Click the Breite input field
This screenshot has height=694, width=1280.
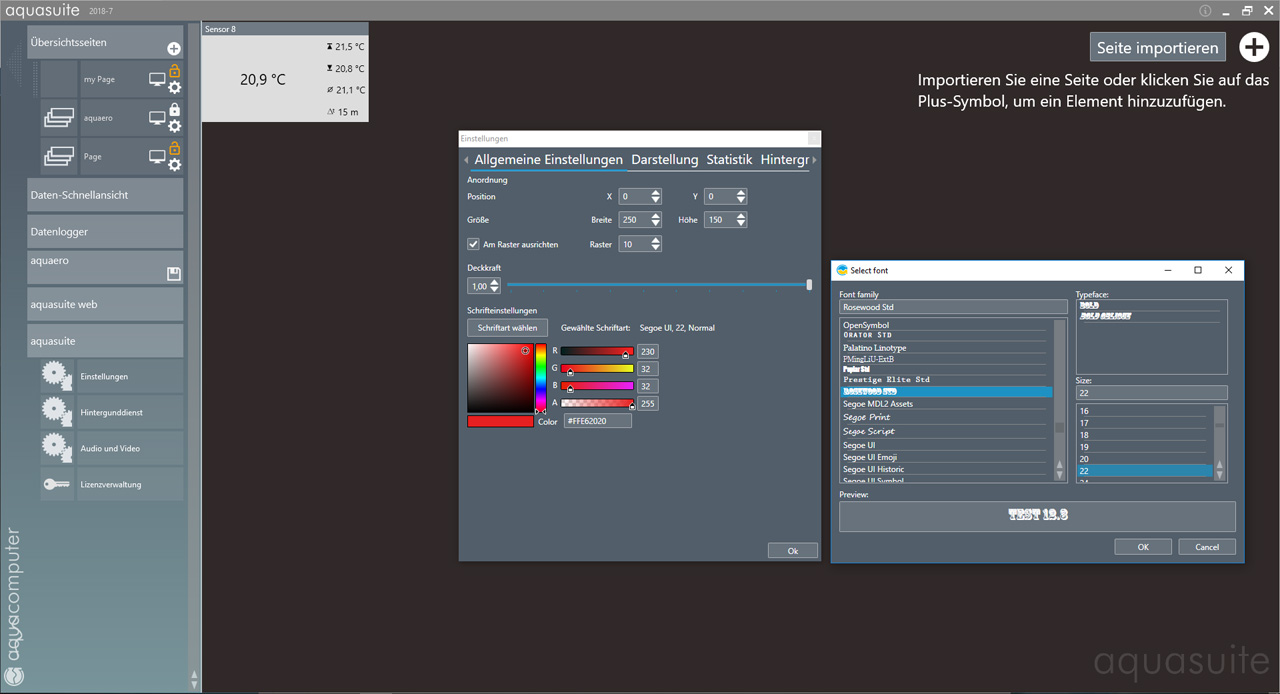pyautogui.click(x=634, y=220)
